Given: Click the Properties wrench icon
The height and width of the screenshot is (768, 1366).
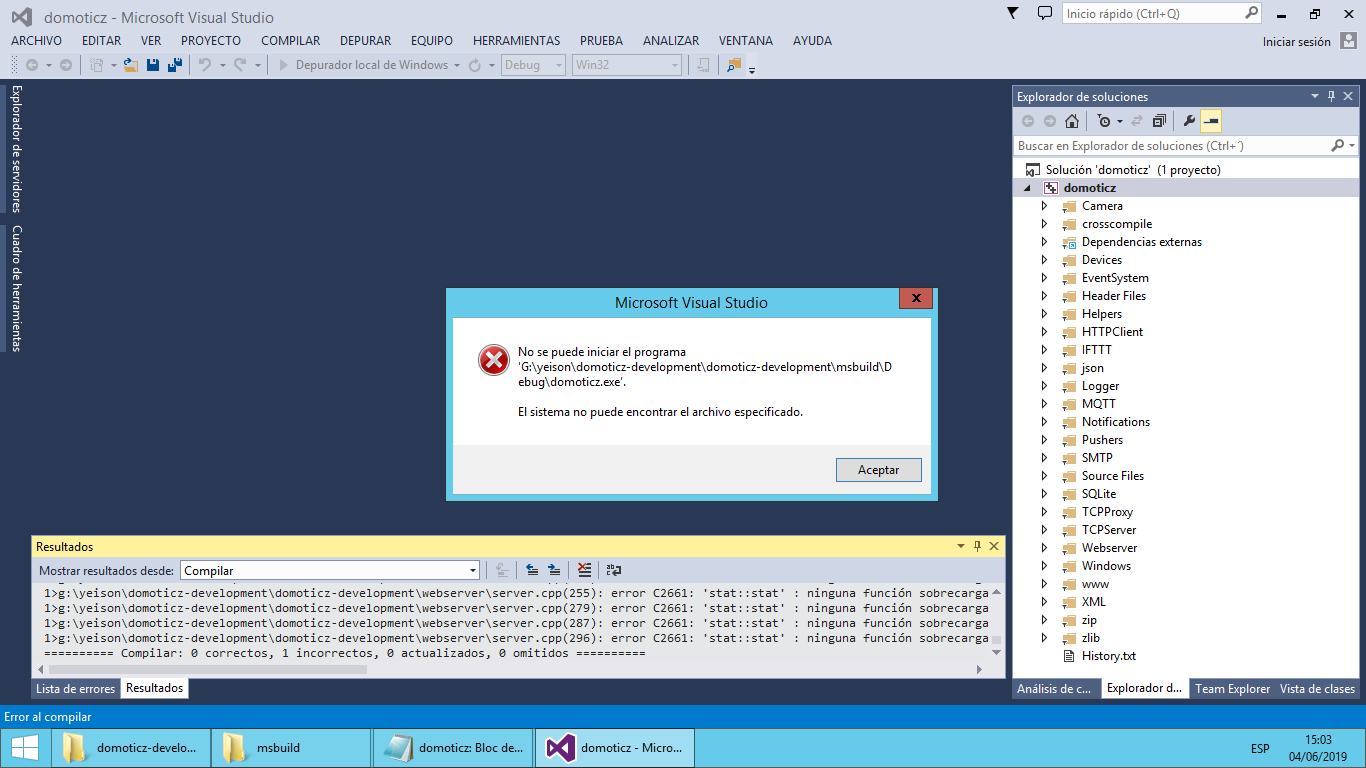Looking at the screenshot, I should 1189,121.
